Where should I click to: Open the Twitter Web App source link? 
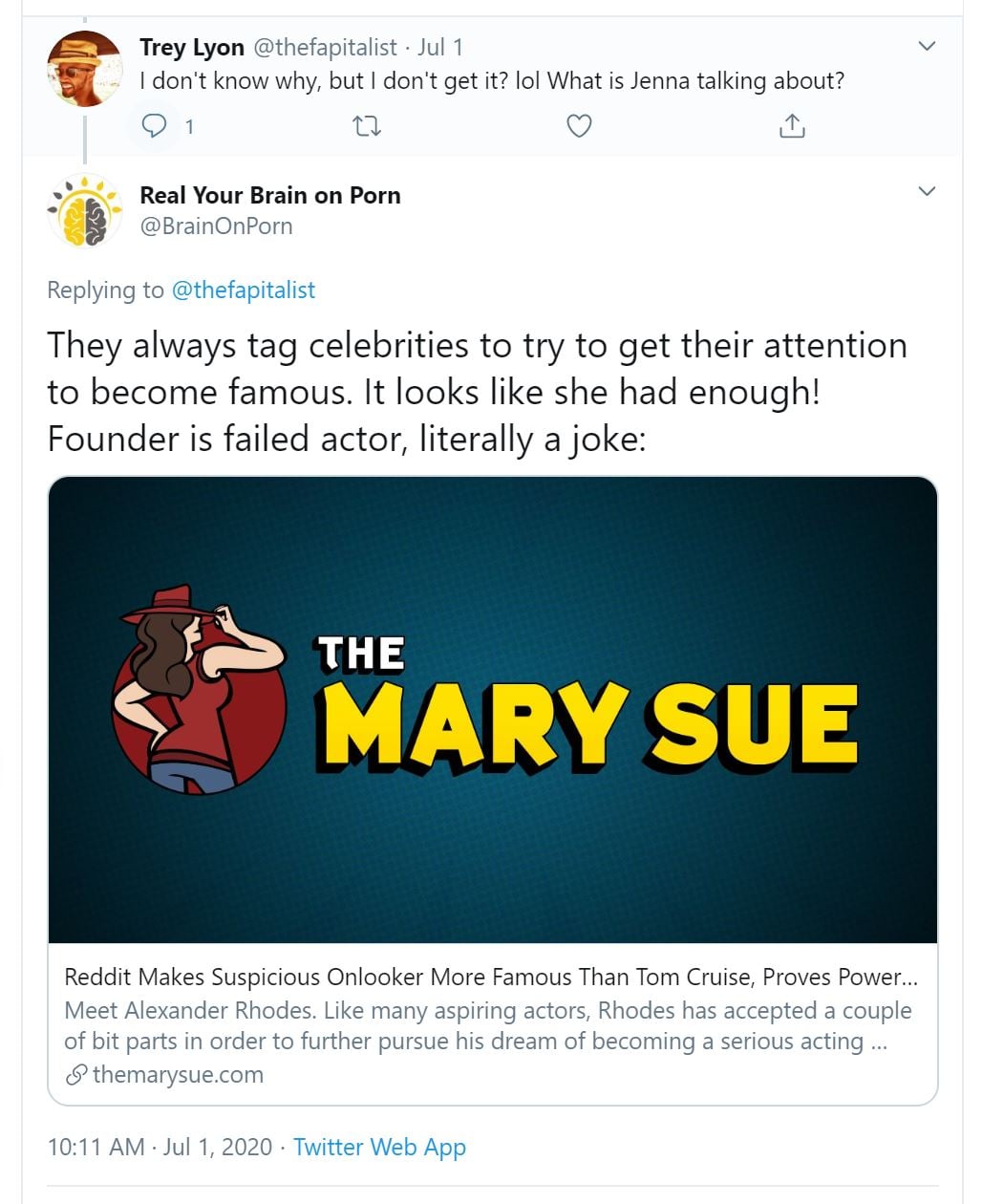379,1147
